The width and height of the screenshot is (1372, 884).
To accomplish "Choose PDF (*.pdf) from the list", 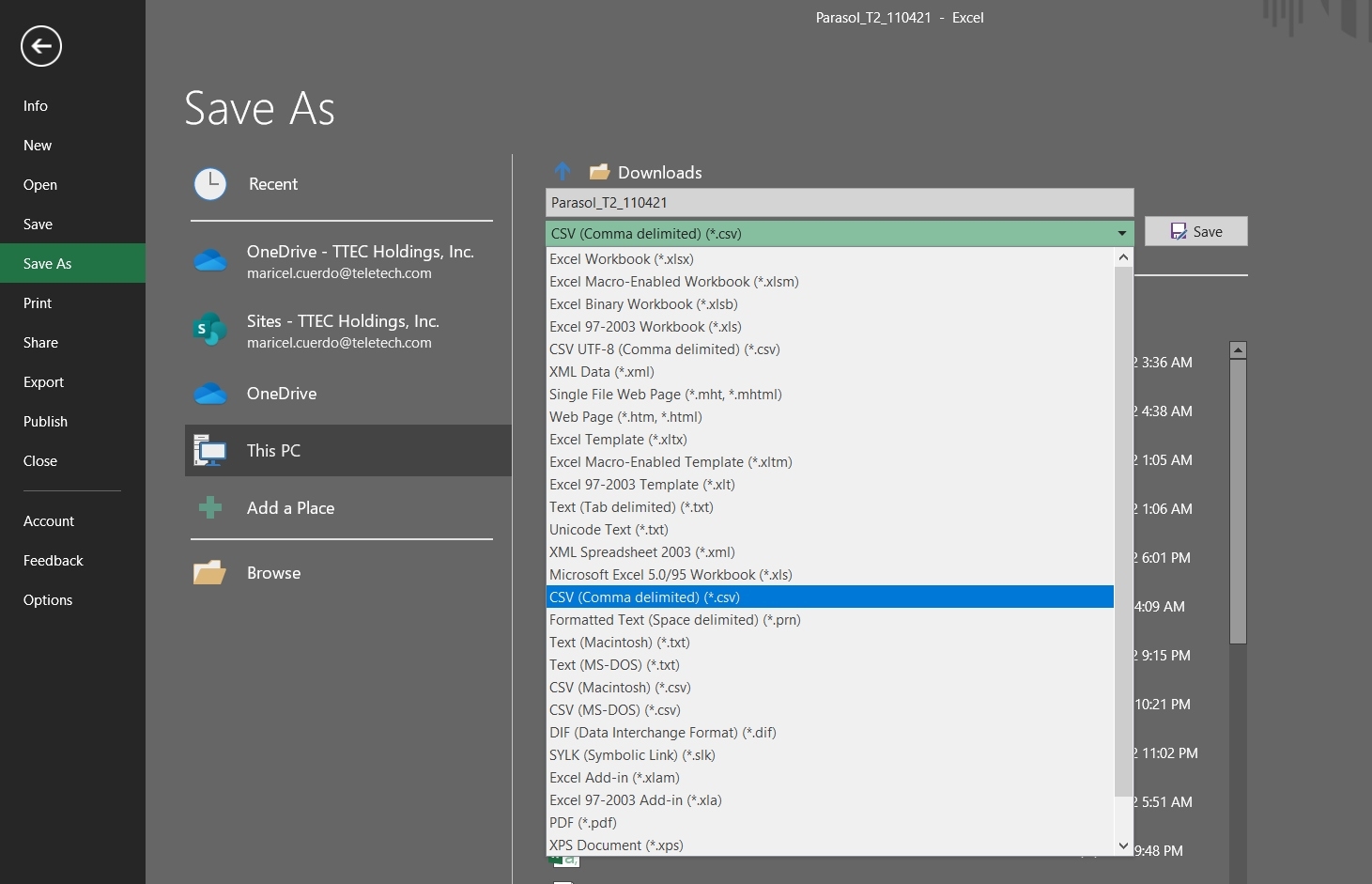I will [583, 823].
